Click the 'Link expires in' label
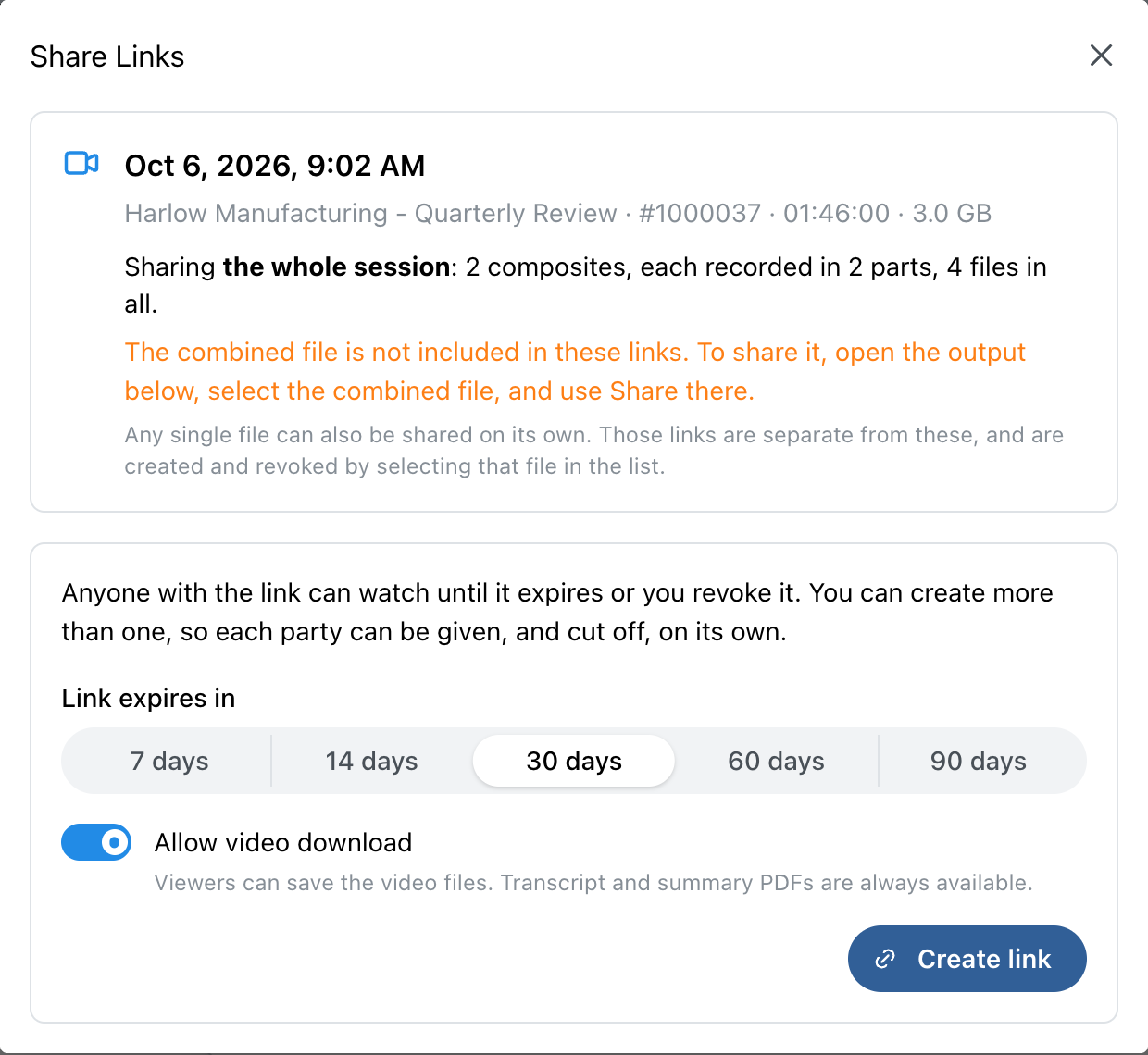This screenshot has width=1148, height=1055. [148, 698]
